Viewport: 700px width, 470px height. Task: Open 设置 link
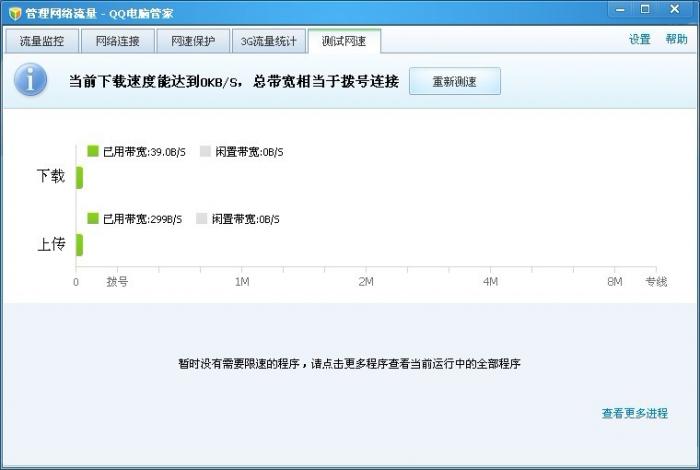(x=639, y=39)
